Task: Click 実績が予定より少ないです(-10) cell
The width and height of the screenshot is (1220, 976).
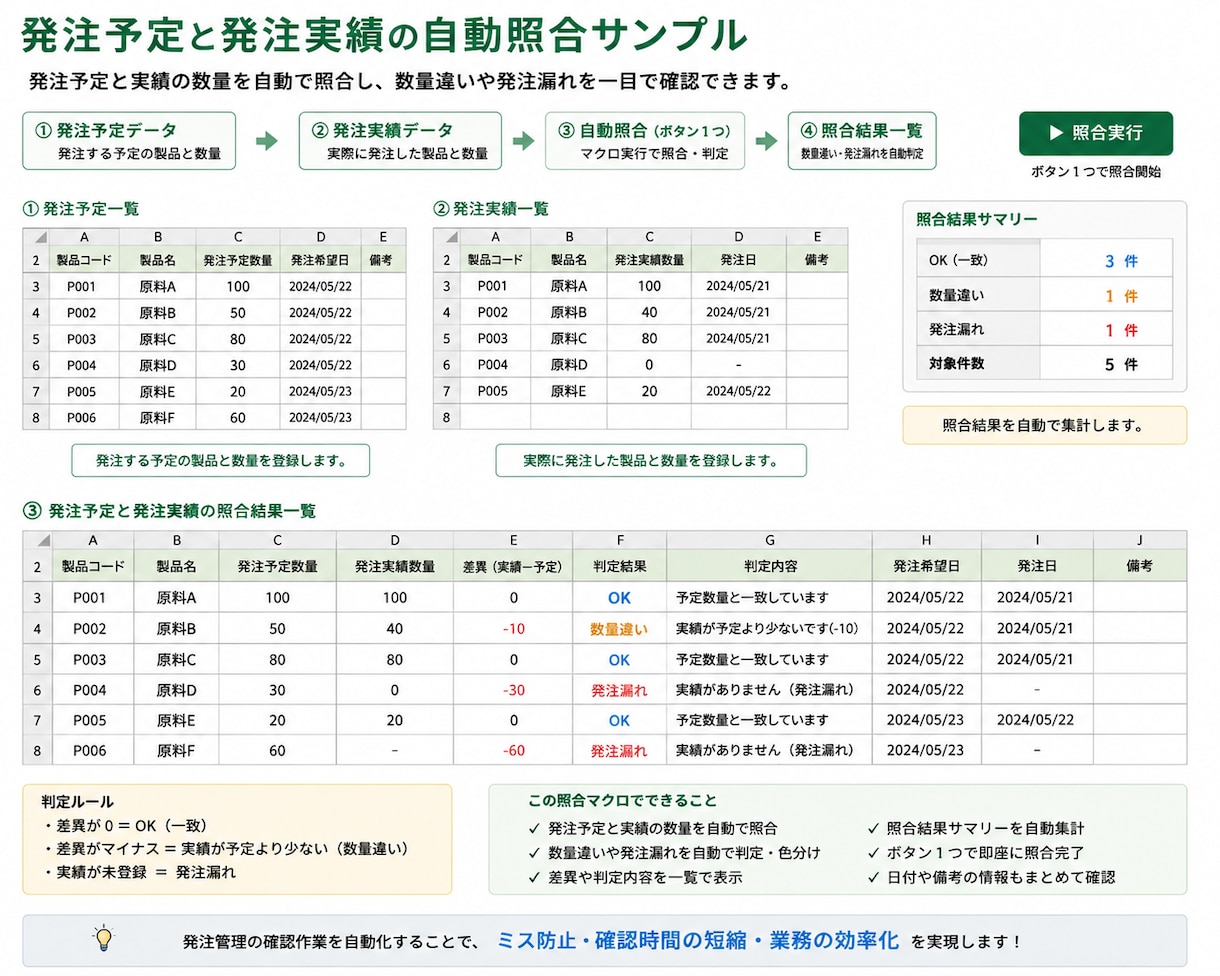Action: point(769,629)
